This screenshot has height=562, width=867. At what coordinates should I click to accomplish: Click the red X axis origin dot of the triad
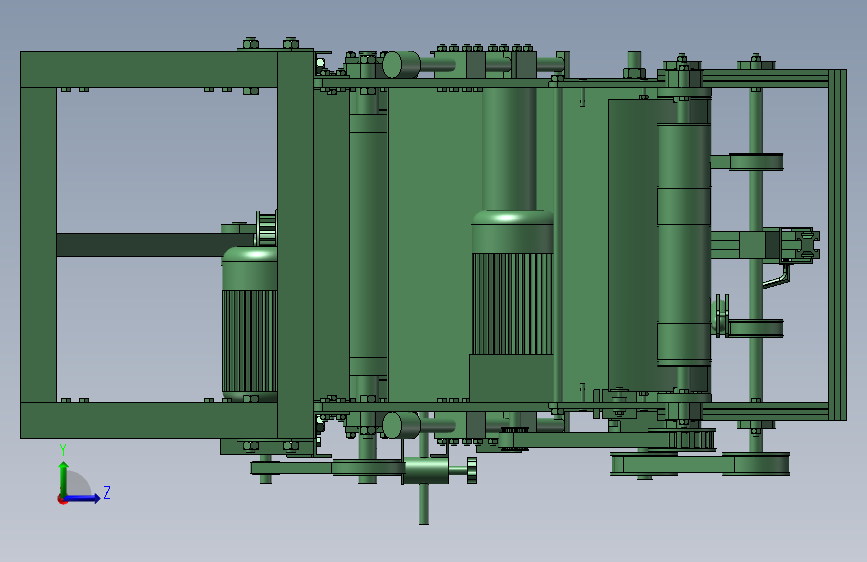point(62,500)
